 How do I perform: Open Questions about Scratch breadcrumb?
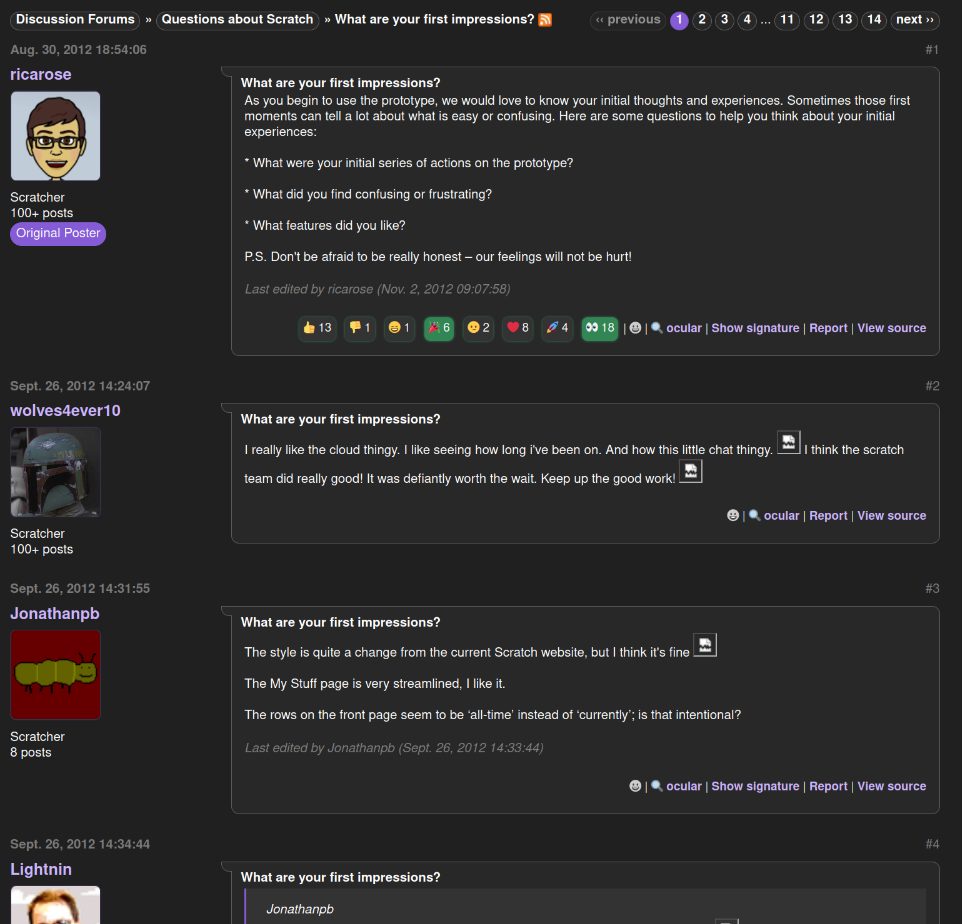237,20
